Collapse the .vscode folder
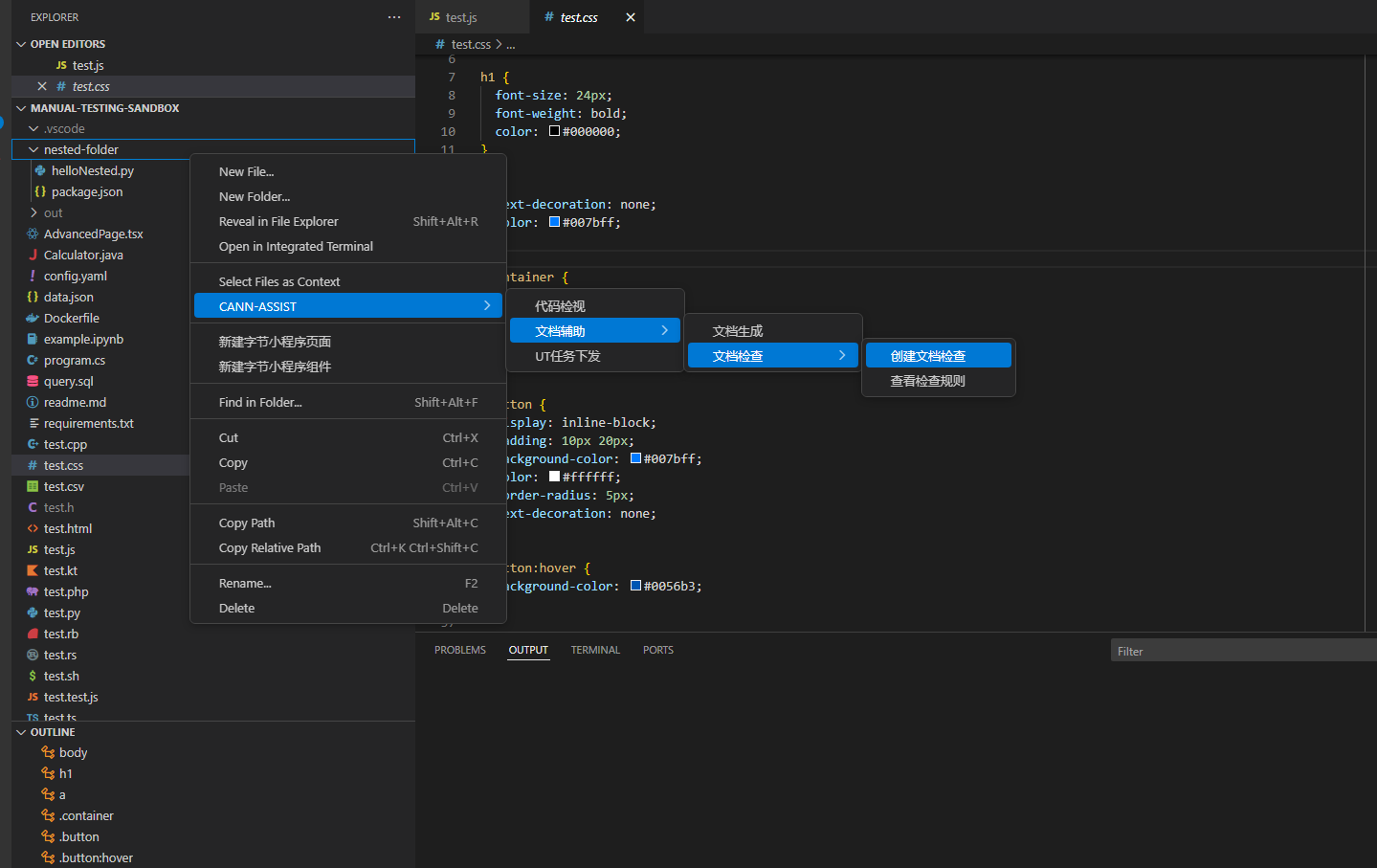This screenshot has height=868, width=1377. coord(34,128)
